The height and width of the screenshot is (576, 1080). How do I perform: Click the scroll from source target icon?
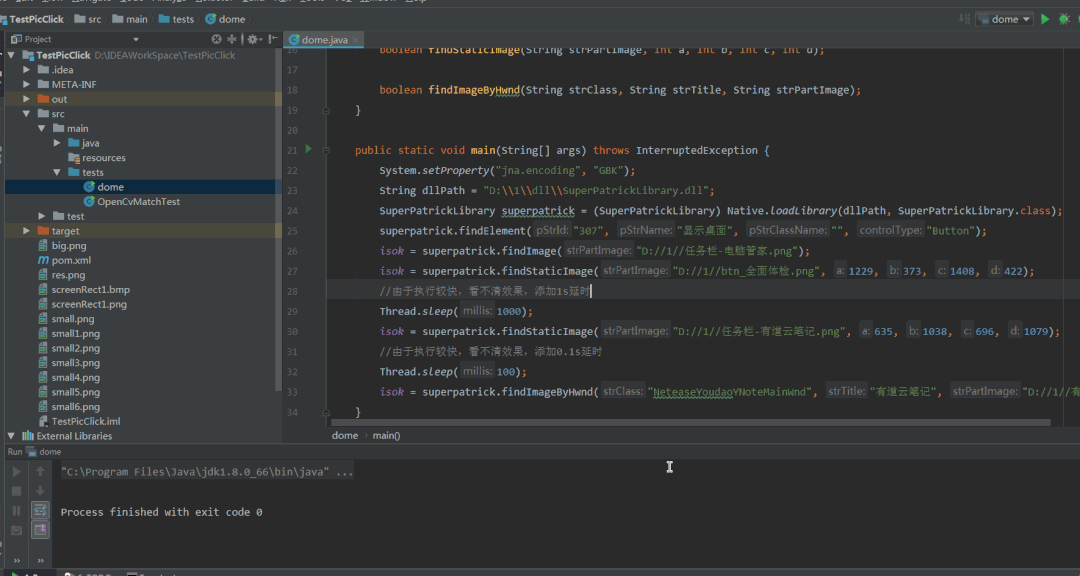[x=217, y=39]
